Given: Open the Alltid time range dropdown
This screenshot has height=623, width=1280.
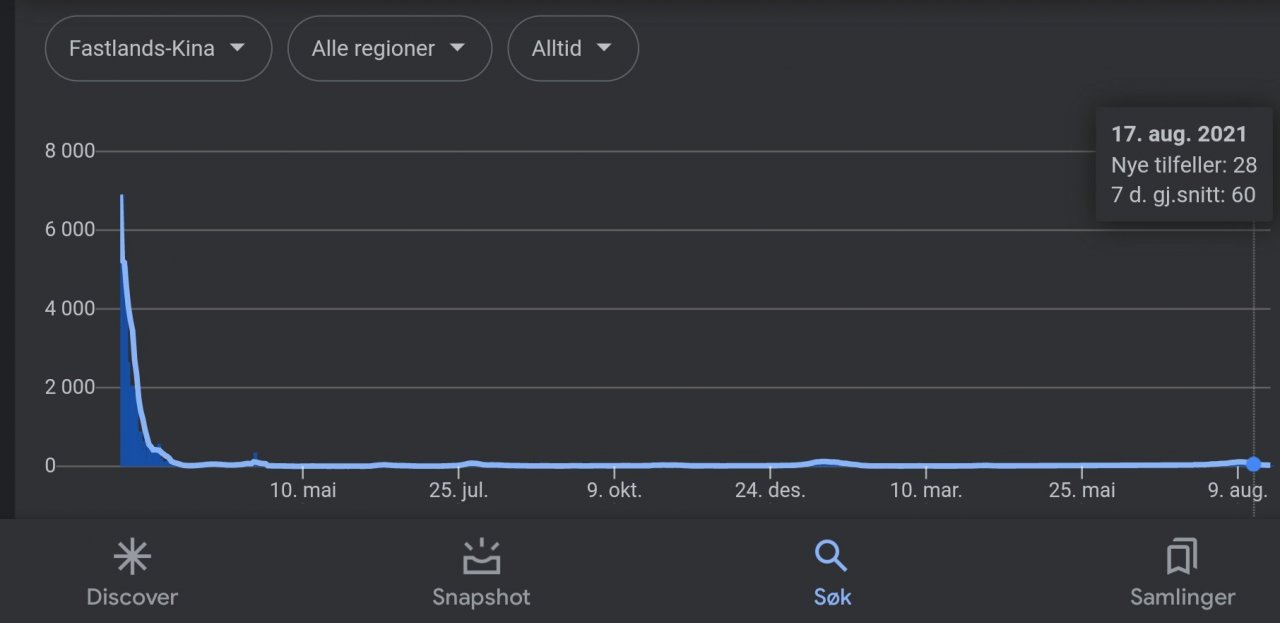Looking at the screenshot, I should [572, 48].
